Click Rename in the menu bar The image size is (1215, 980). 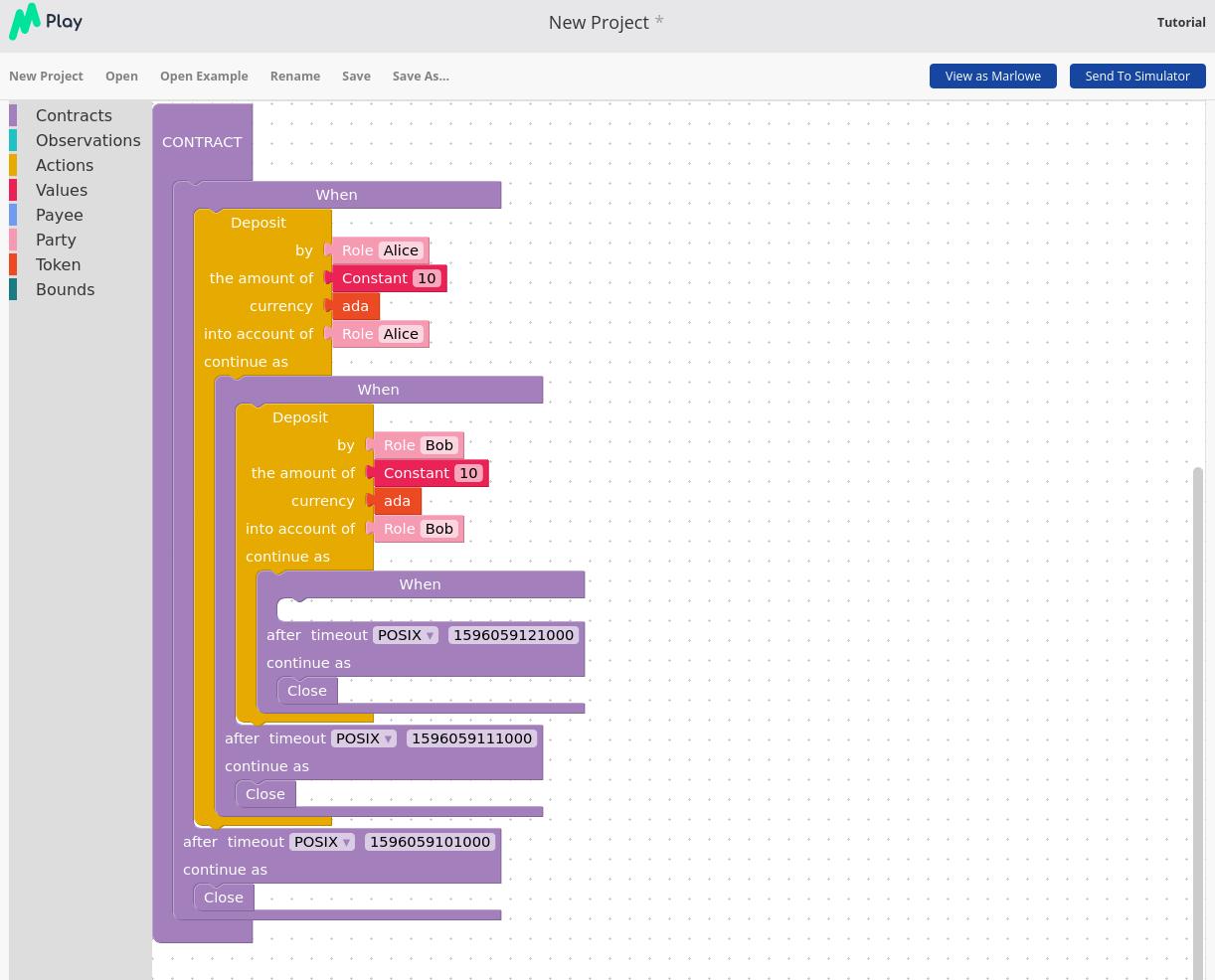coord(295,76)
